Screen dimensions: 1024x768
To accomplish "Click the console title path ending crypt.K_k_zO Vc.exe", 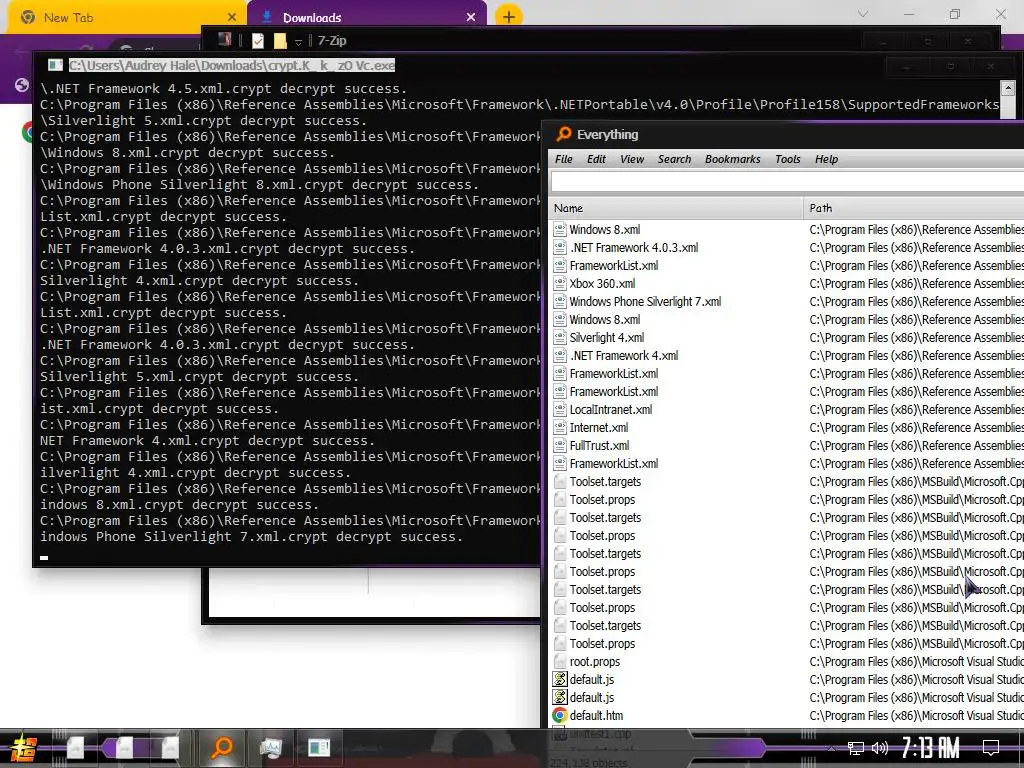I will coord(232,65).
